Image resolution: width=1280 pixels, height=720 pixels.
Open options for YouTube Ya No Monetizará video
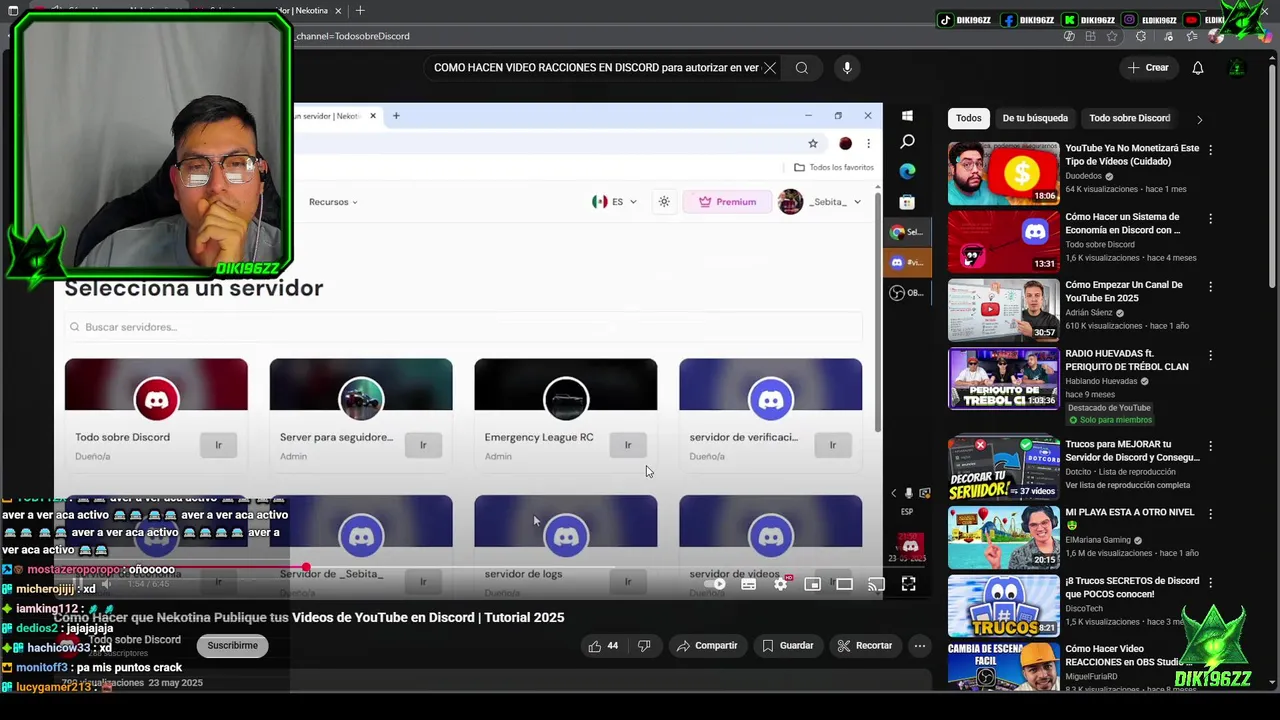pyautogui.click(x=1210, y=150)
